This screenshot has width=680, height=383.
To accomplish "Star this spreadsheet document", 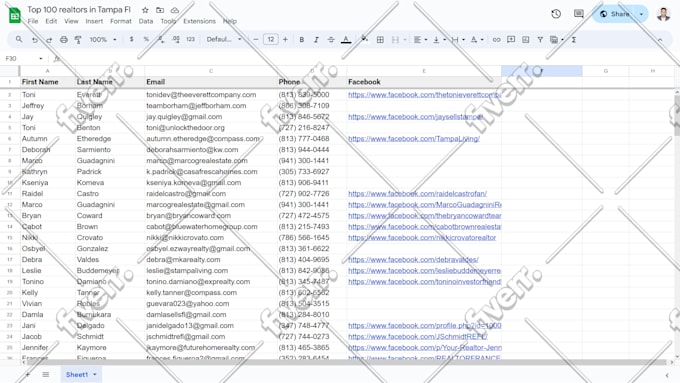I will coord(145,10).
